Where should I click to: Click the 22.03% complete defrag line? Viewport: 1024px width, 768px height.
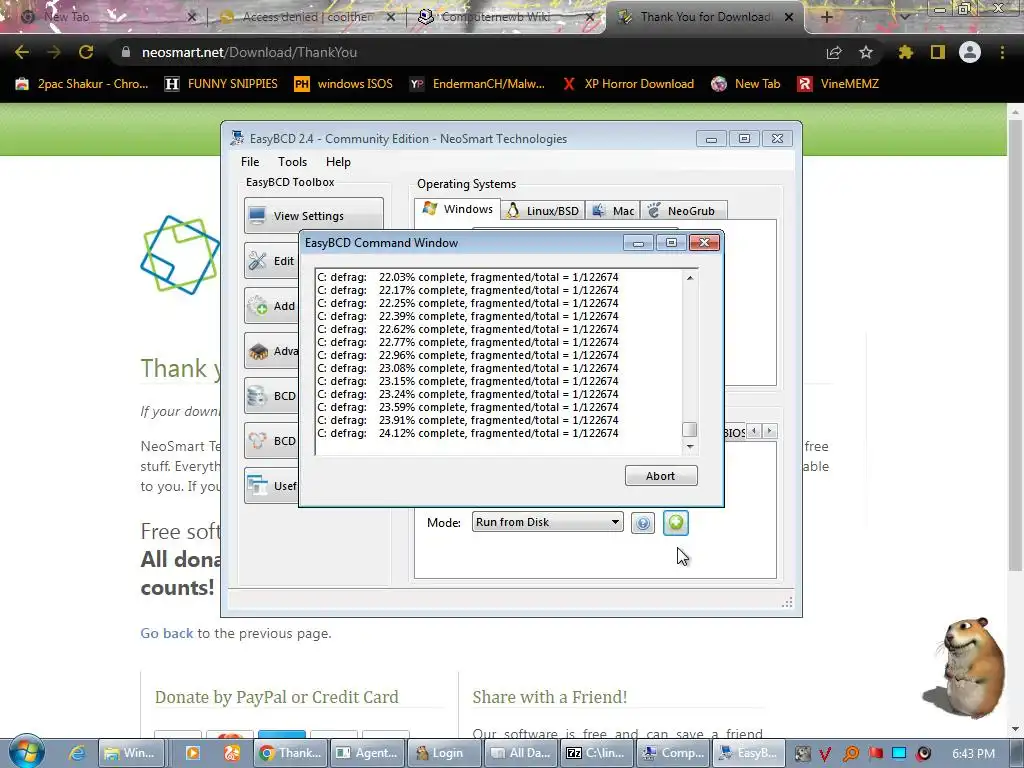click(468, 277)
